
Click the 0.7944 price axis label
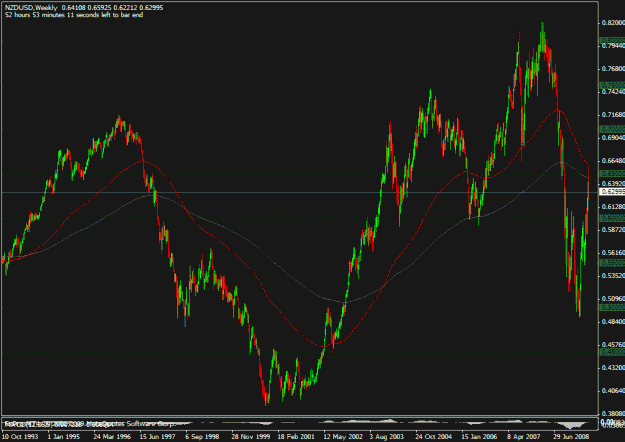tap(613, 46)
